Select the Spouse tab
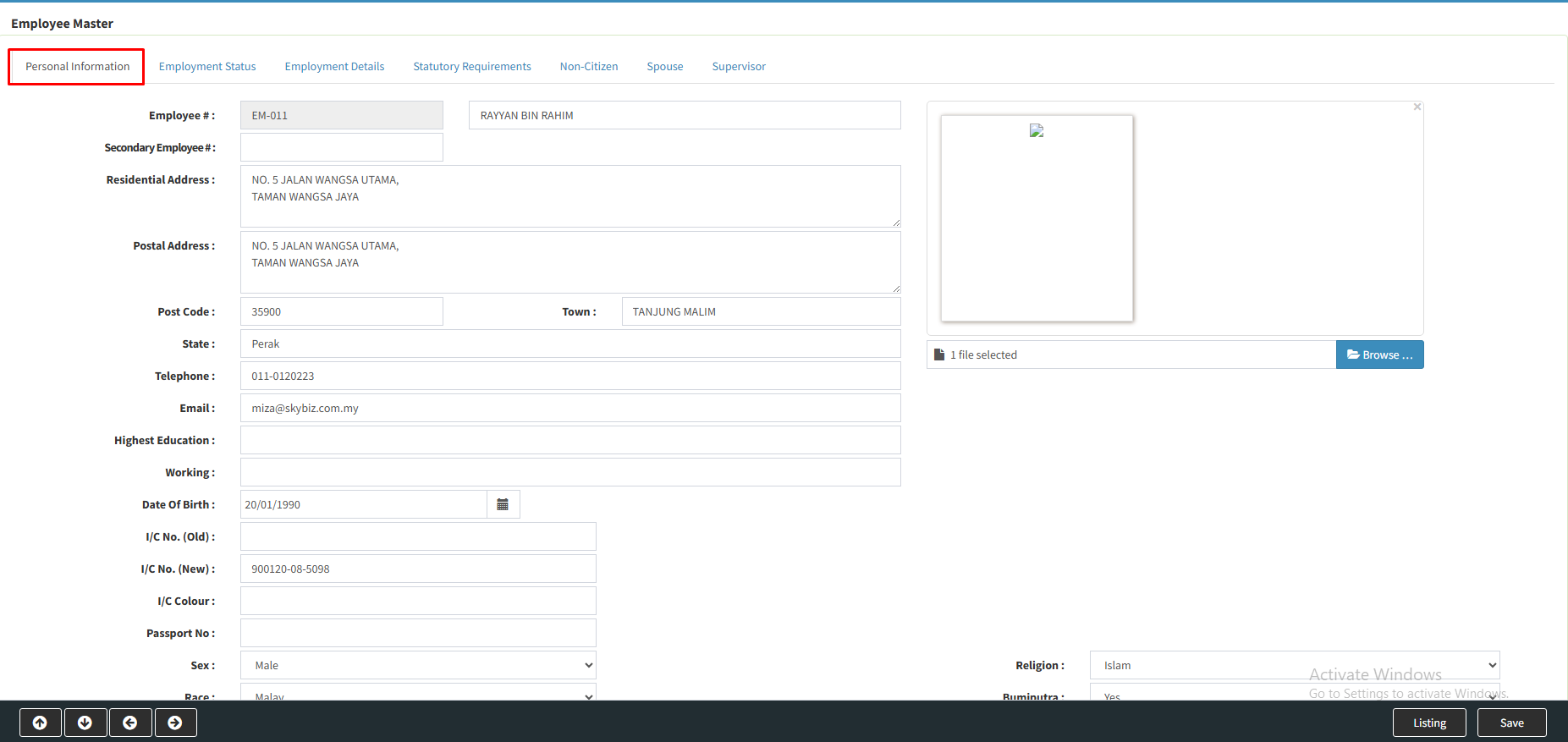Viewport: 1568px width, 742px height. [x=664, y=67]
